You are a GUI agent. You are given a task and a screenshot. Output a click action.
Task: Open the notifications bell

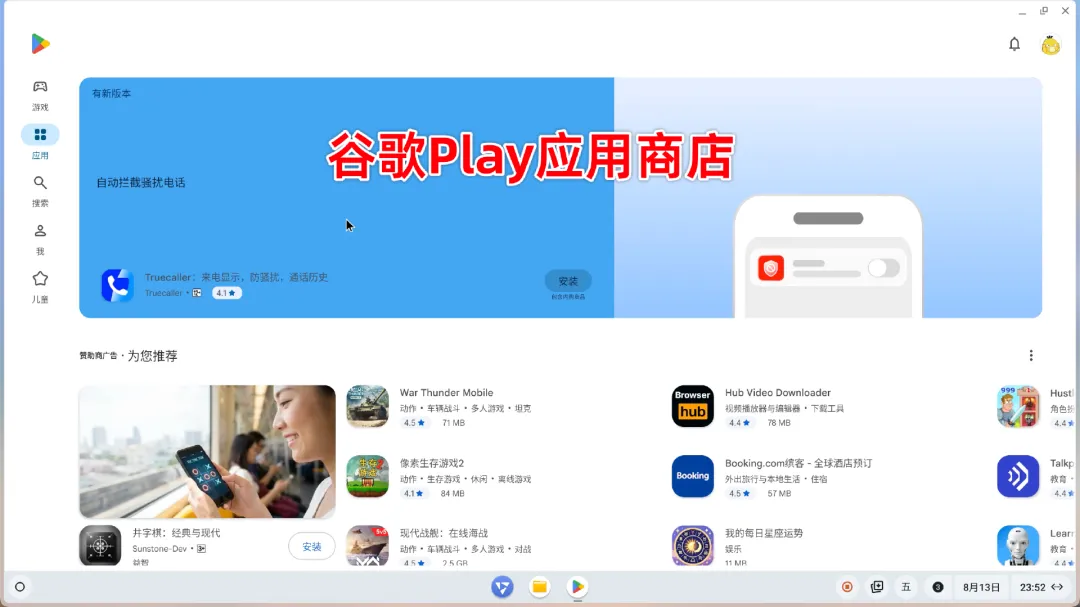pyautogui.click(x=1014, y=44)
